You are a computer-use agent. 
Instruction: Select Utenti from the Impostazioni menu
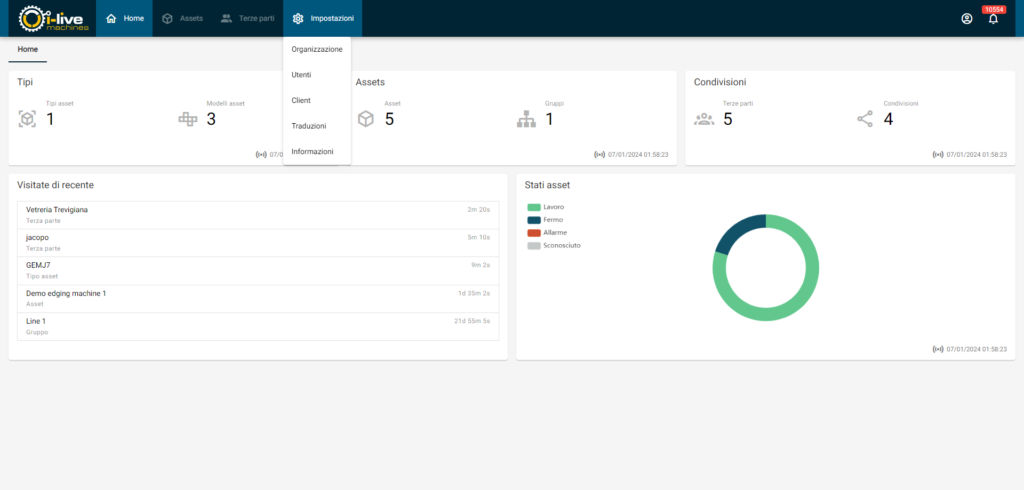click(301, 75)
